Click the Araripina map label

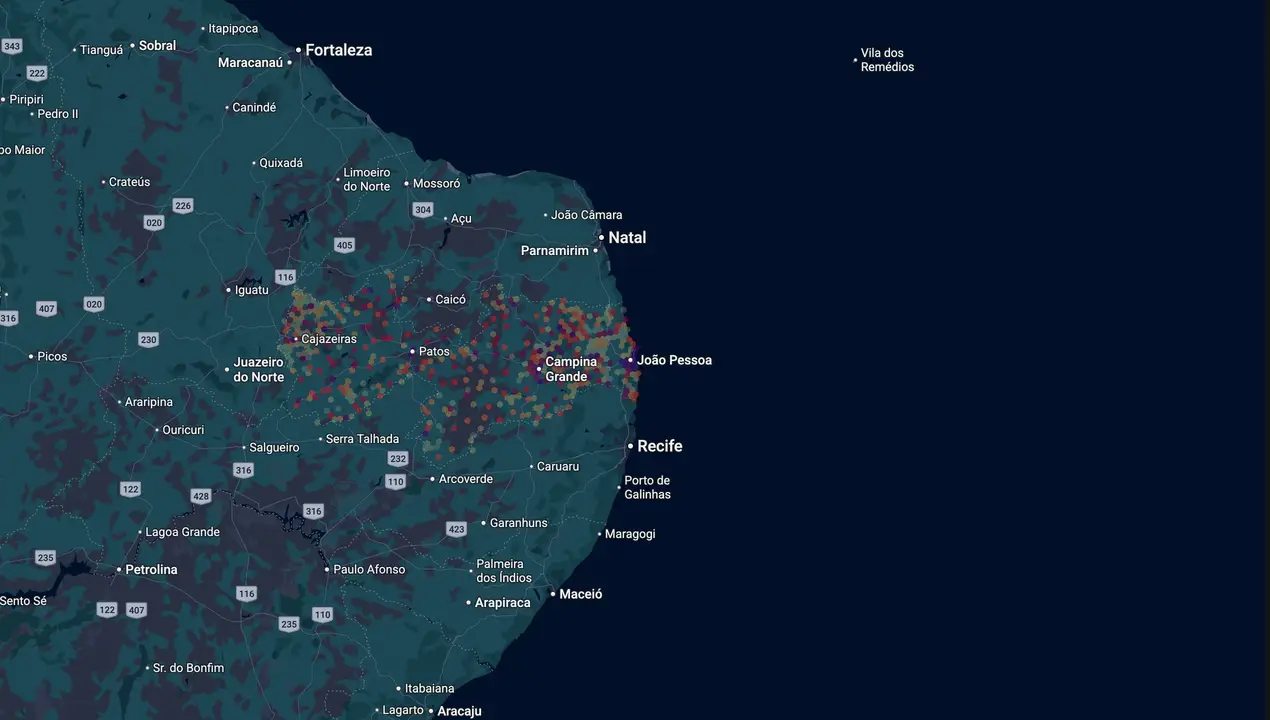click(x=149, y=402)
